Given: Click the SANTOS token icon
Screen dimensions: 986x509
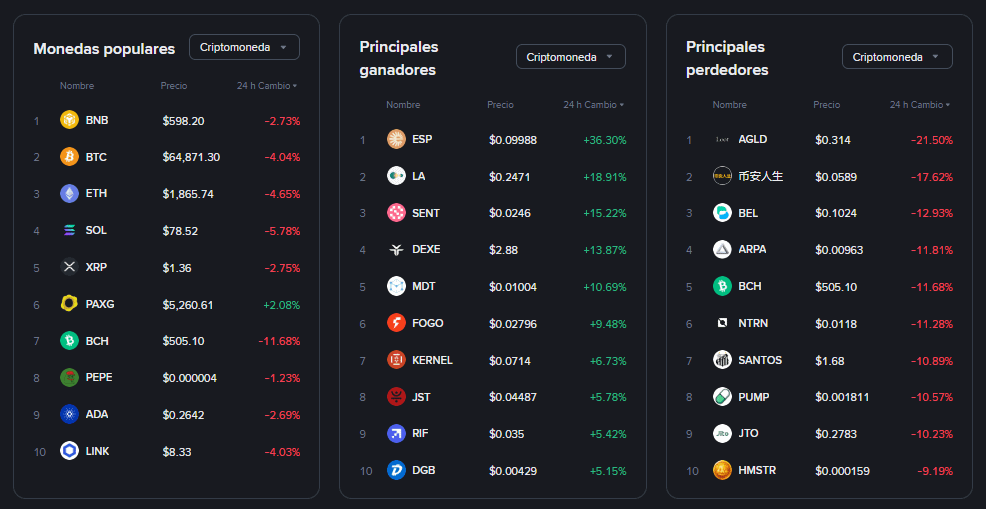Looking at the screenshot, I should pyautogui.click(x=722, y=360).
